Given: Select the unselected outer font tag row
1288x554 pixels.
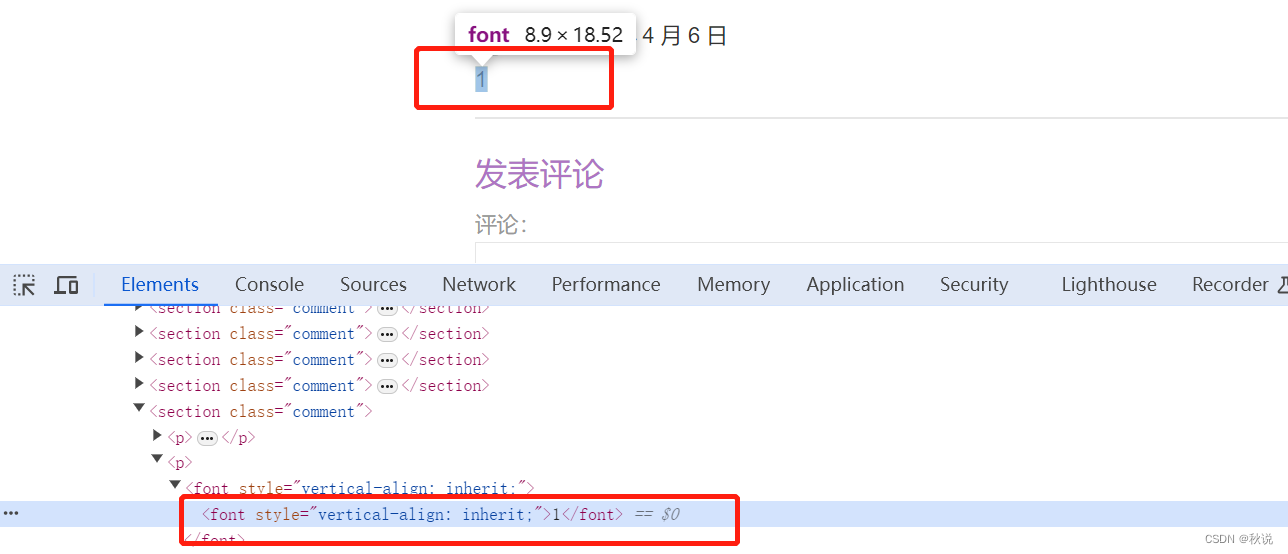Looking at the screenshot, I should (x=360, y=489).
